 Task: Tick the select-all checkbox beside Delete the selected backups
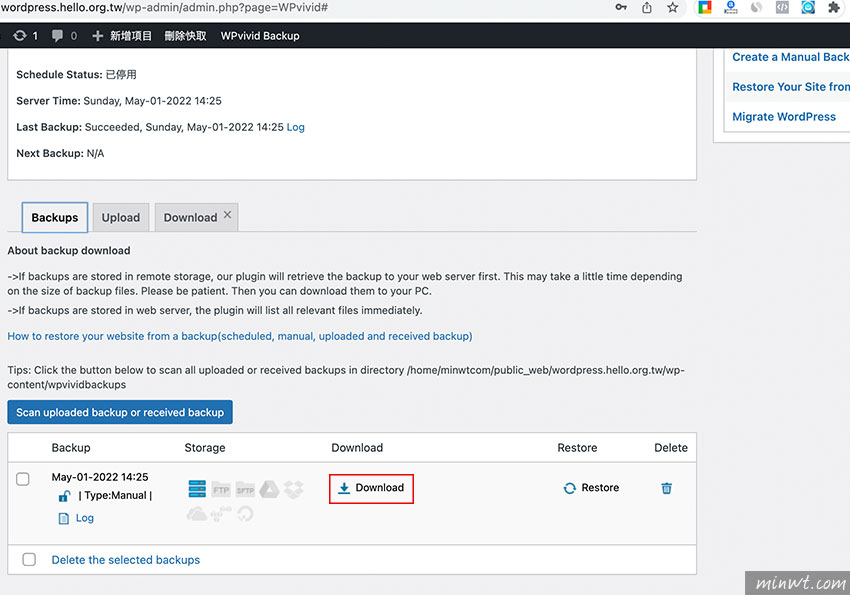coord(29,559)
